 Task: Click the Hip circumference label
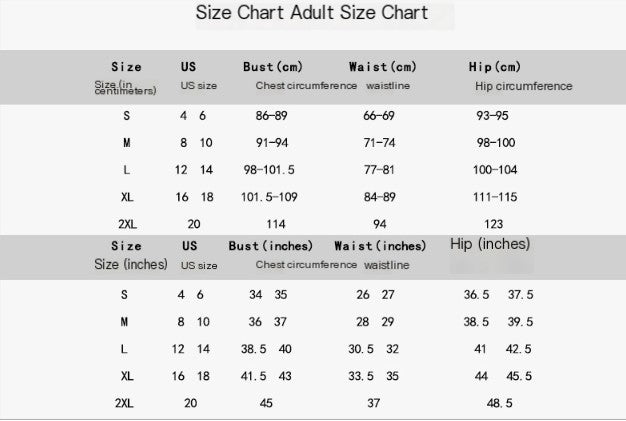click(x=523, y=86)
